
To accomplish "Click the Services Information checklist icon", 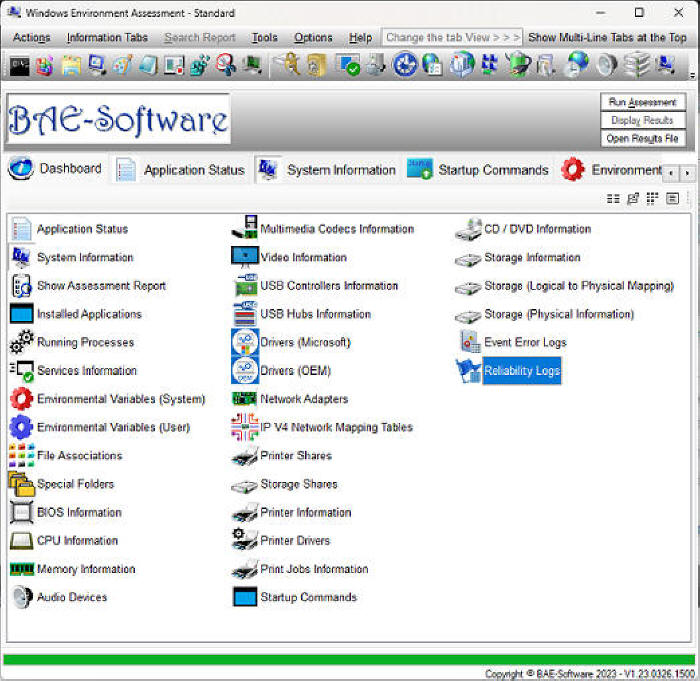I will coord(21,371).
